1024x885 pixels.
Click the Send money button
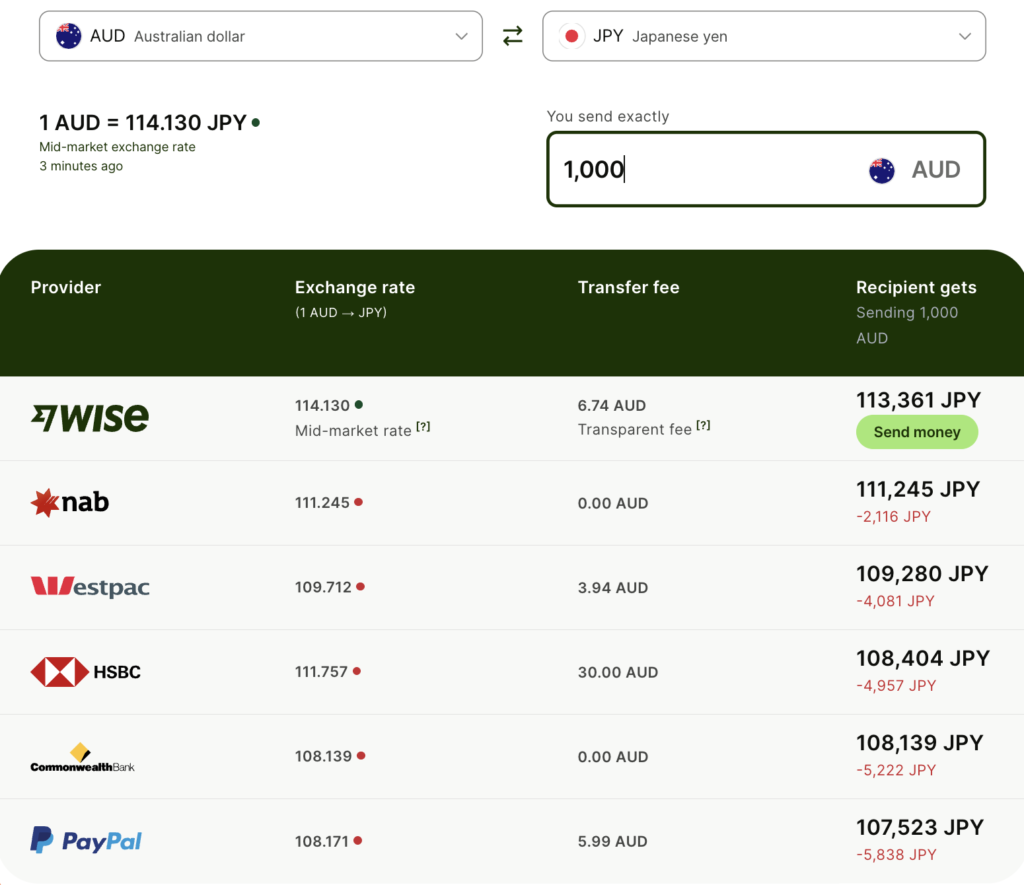click(917, 432)
